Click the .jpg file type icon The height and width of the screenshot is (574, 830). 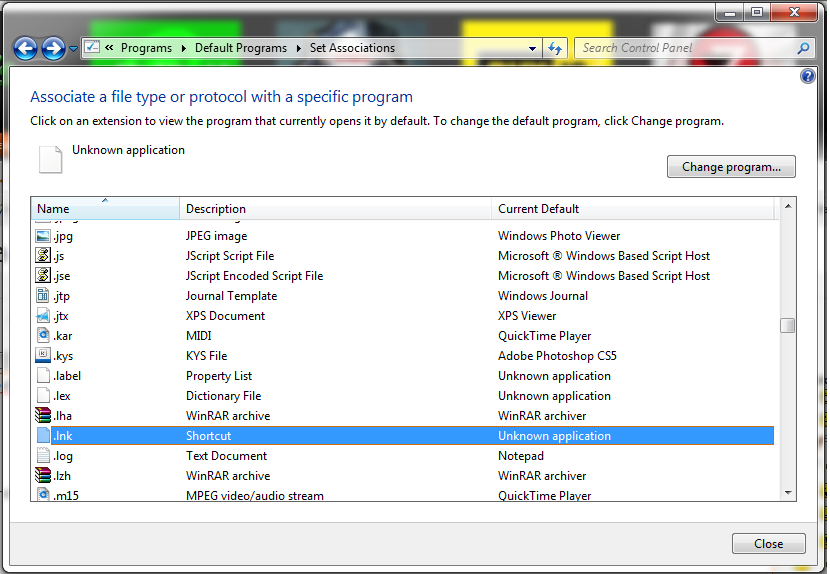click(x=43, y=236)
